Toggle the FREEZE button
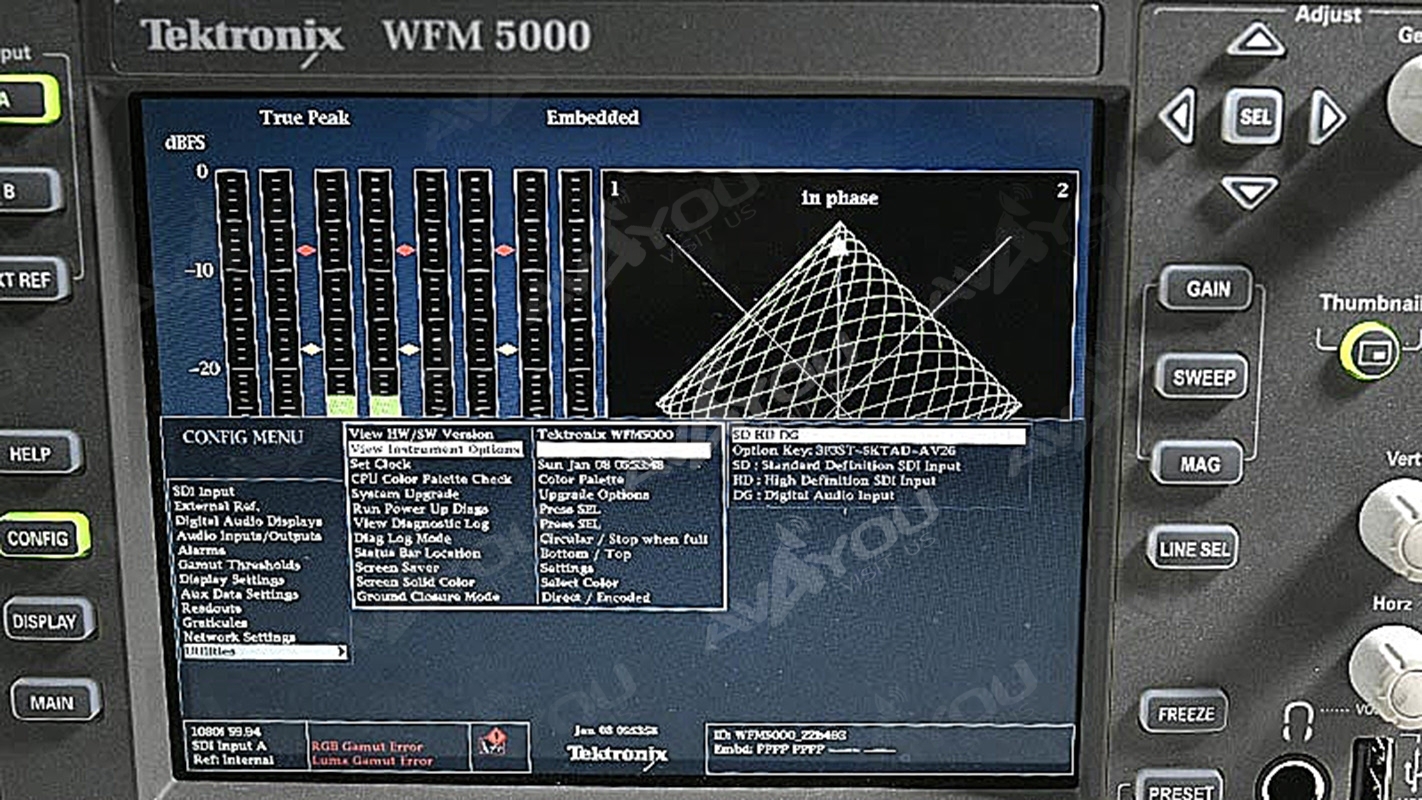This screenshot has height=800, width=1422. point(1185,713)
